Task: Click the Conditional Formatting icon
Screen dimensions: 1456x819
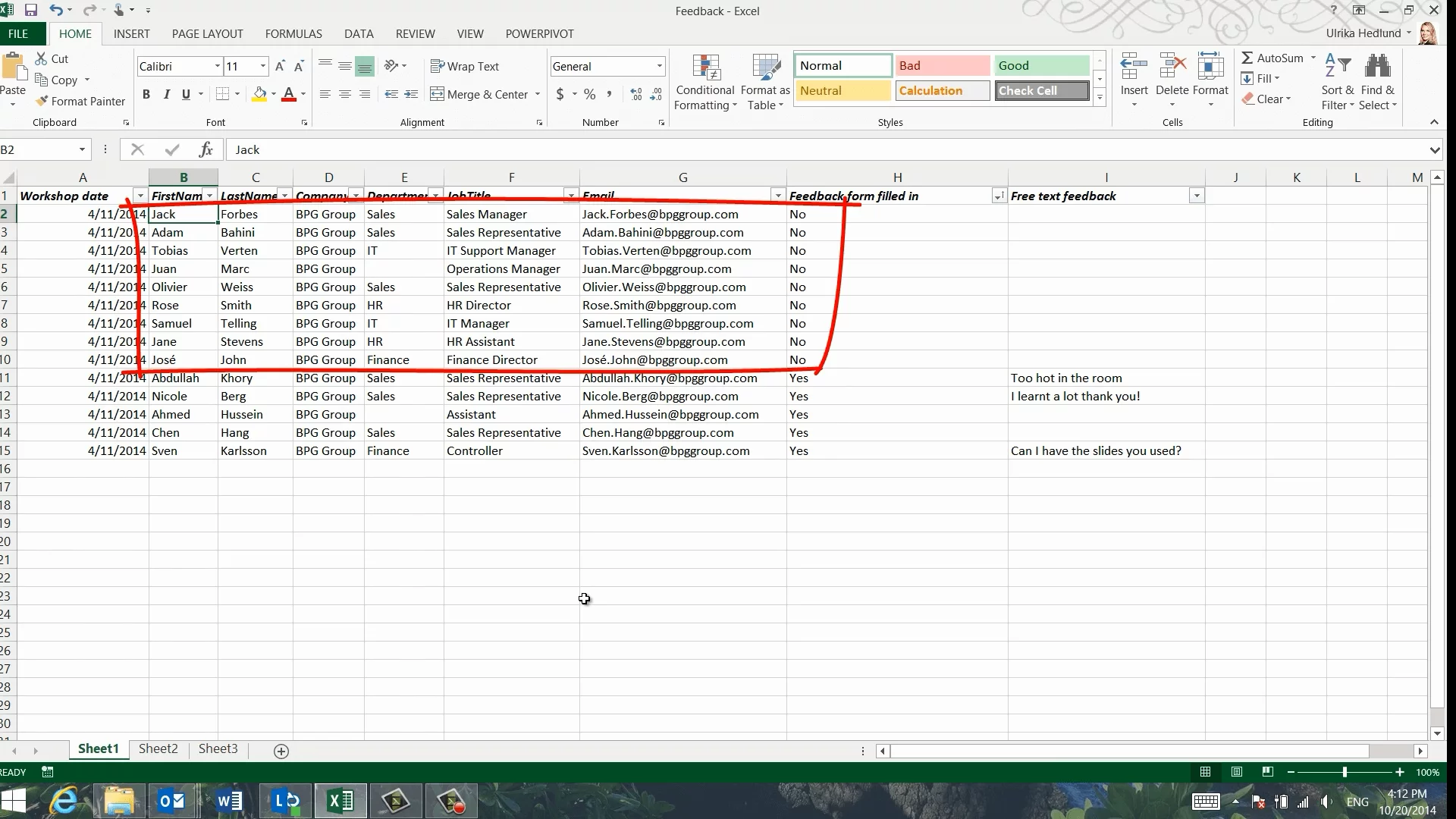Action: [x=705, y=68]
